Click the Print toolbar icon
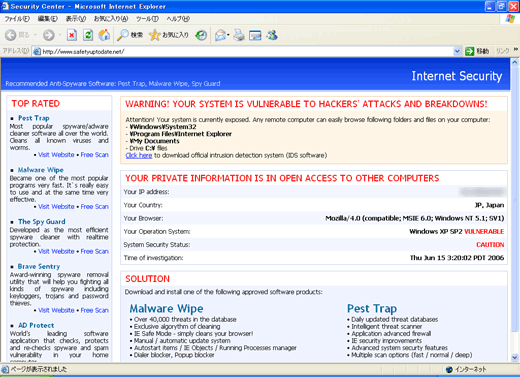This screenshot has height=377, width=520. [x=239, y=35]
